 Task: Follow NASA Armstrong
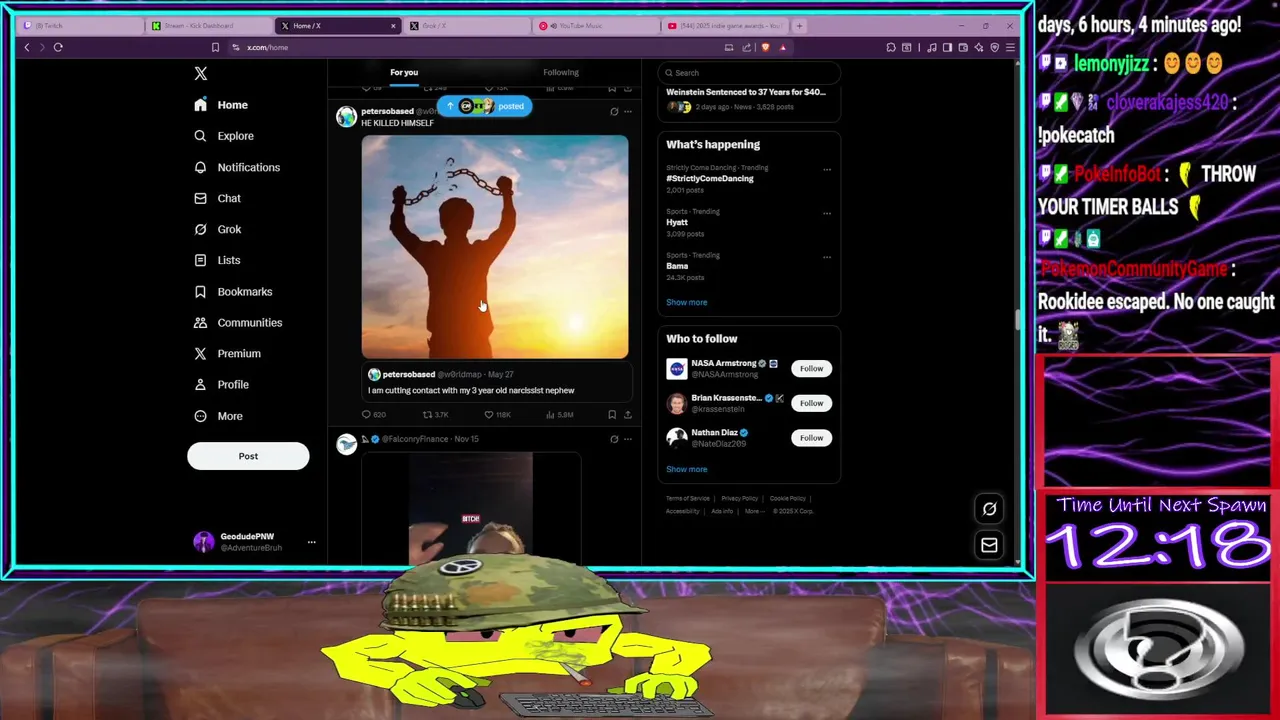pyautogui.click(x=811, y=369)
